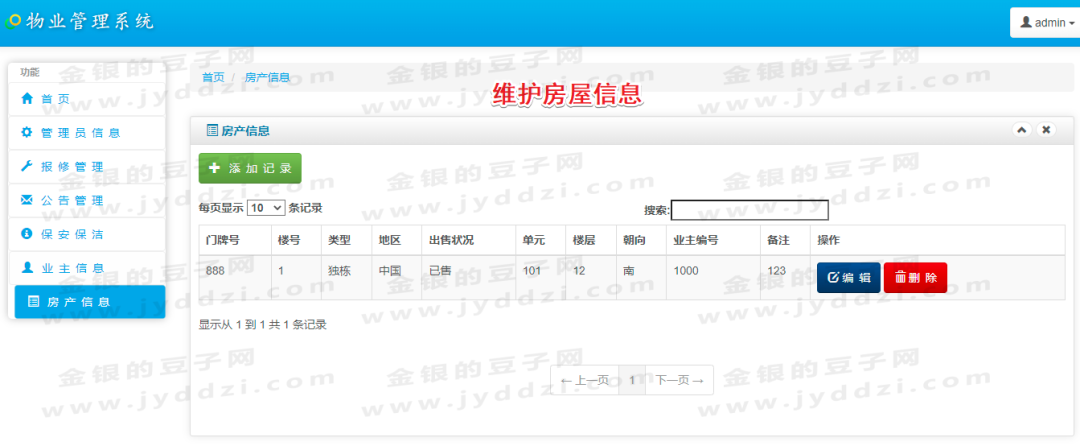Select page 1 in pagination
Viewport: 1080px width, 446px height.
point(632,380)
